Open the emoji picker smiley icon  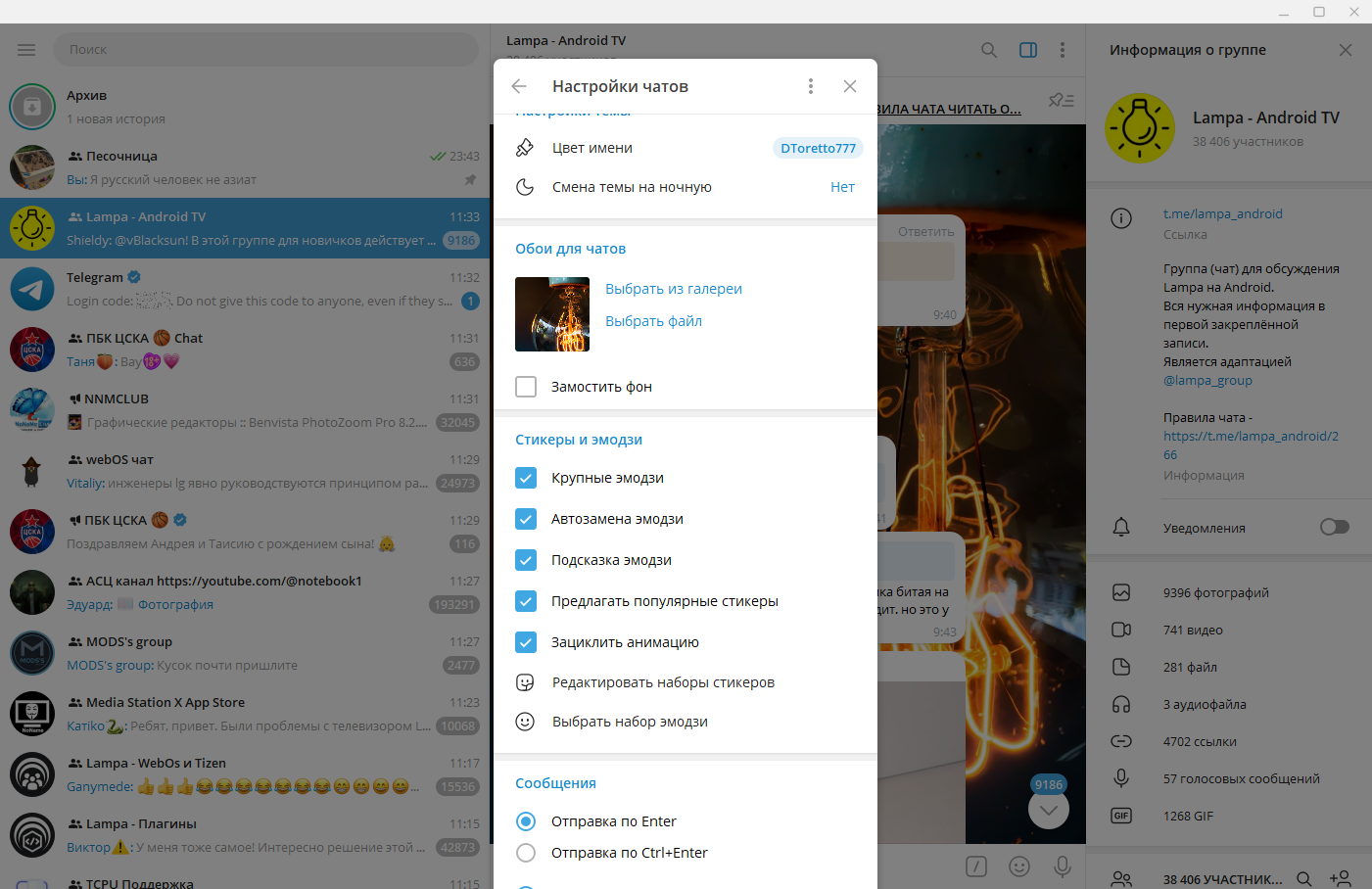pos(1019,866)
